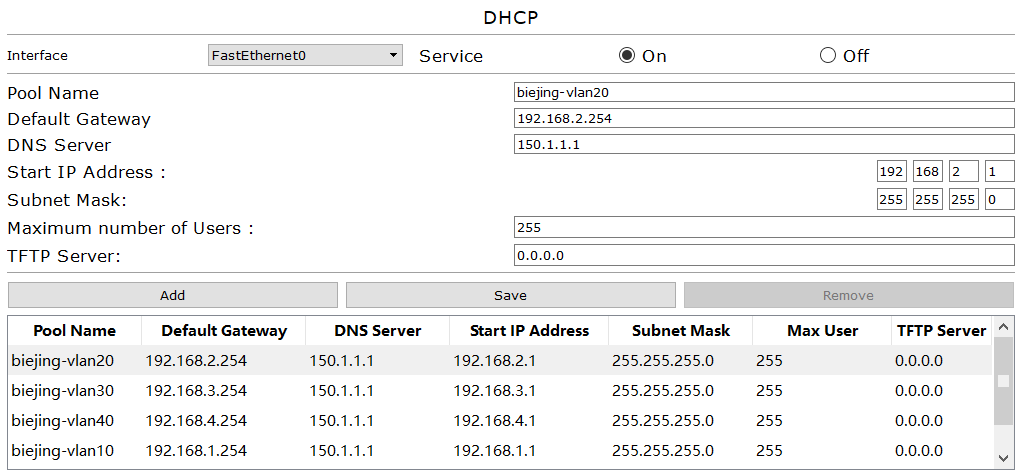Click Maximum number of Users field
Image resolution: width=1018 pixels, height=472 pixels.
point(763,227)
